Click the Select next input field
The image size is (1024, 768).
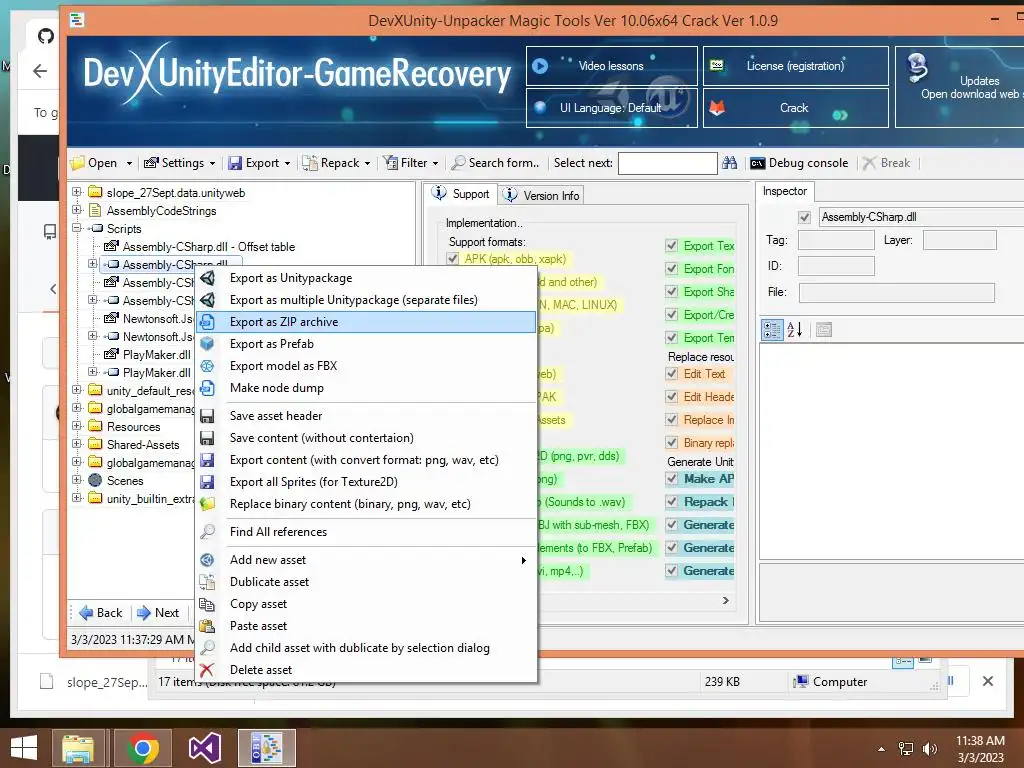[x=667, y=163]
